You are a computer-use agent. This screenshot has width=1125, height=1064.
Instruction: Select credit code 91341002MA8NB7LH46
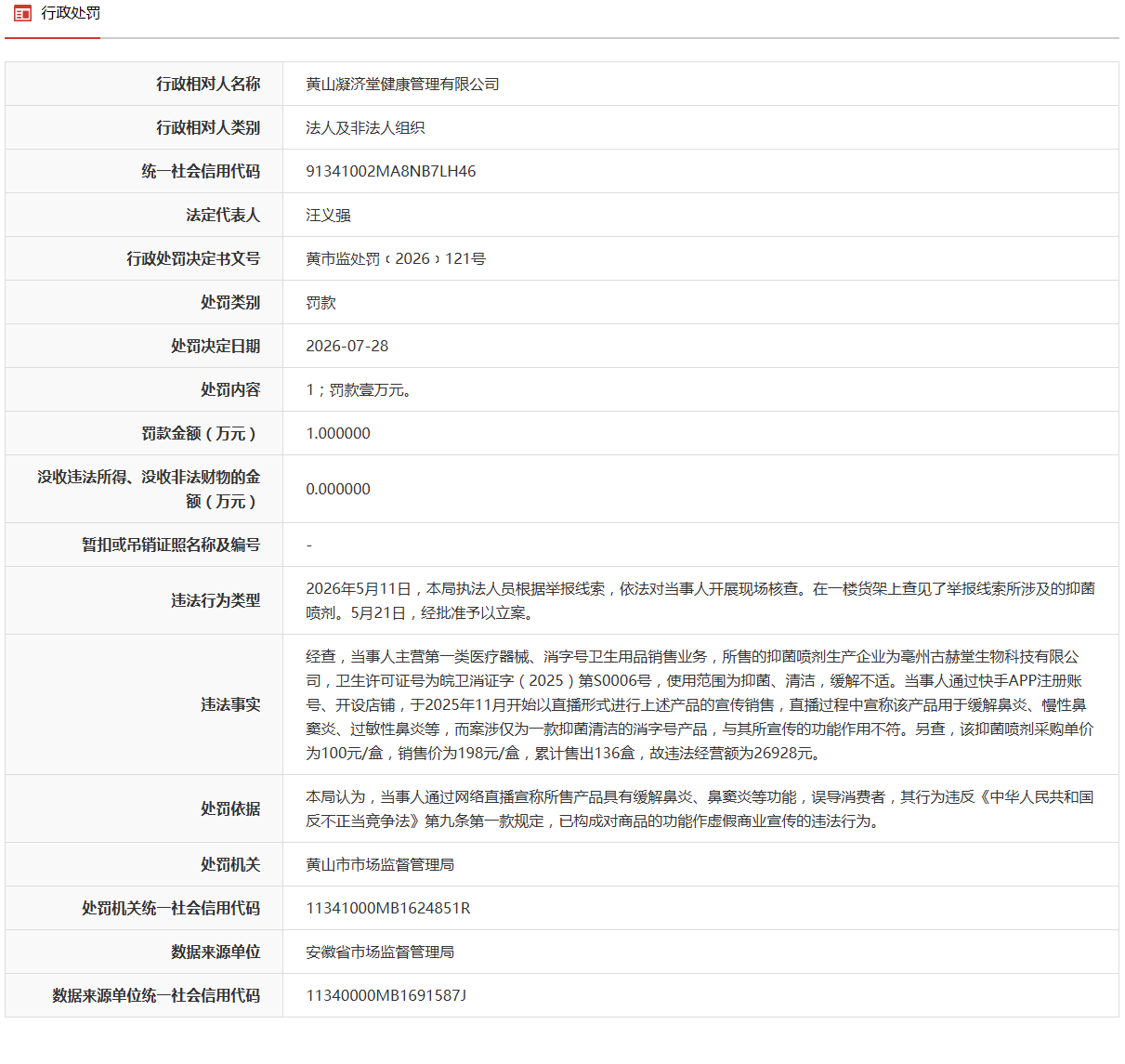tap(391, 171)
